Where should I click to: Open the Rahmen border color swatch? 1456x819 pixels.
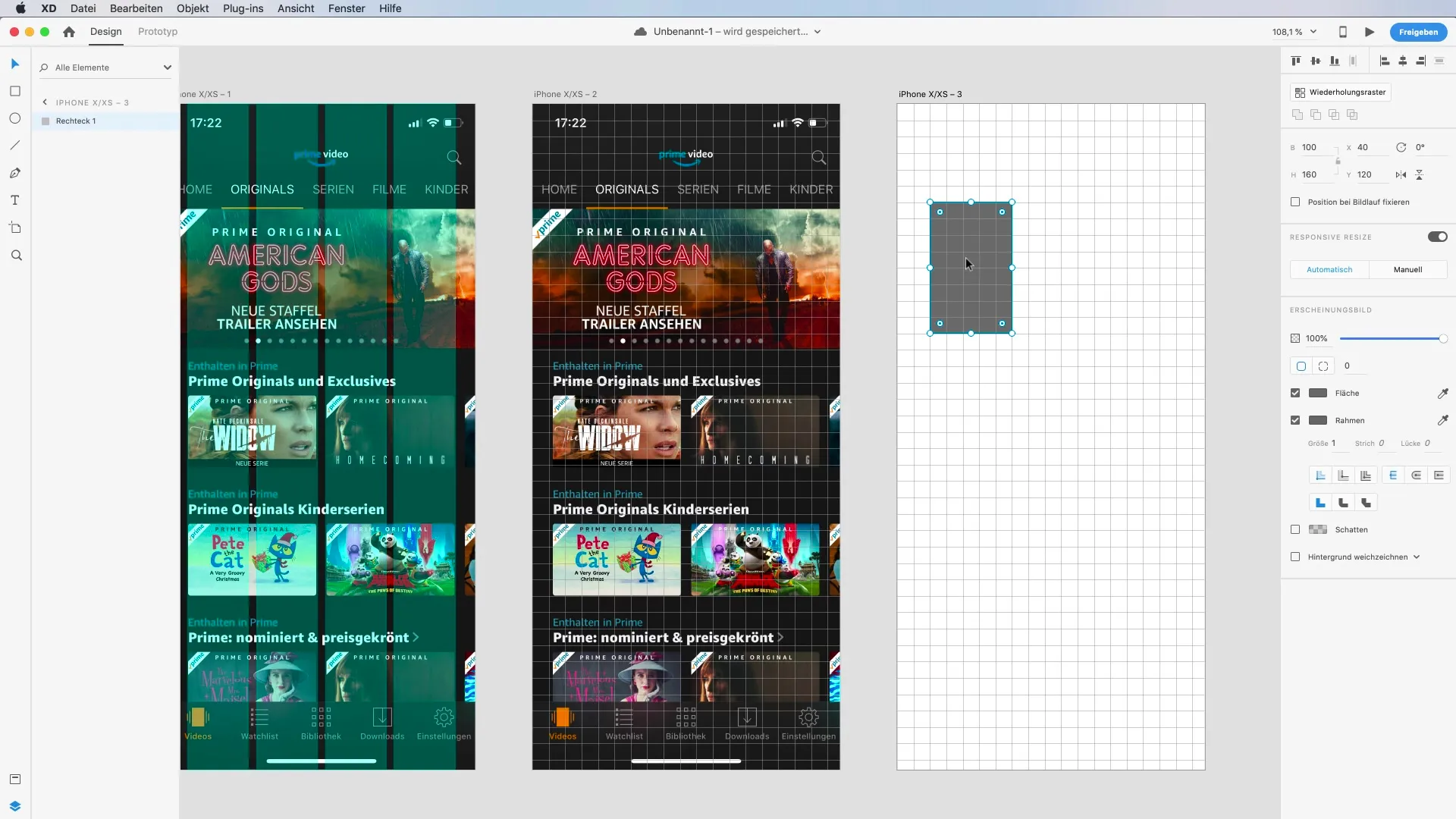pyautogui.click(x=1318, y=420)
